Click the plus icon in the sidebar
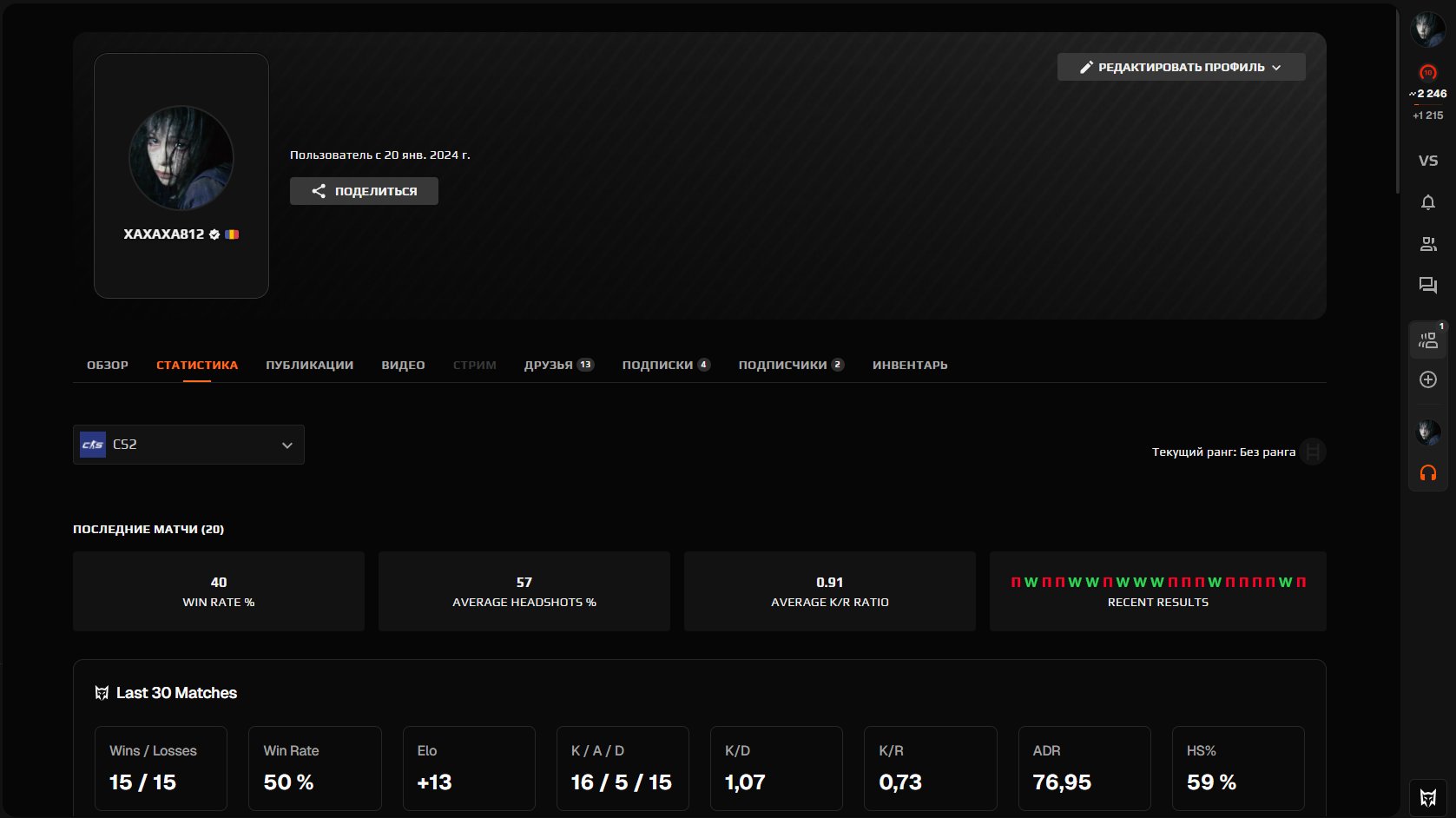This screenshot has width=1456, height=818. (x=1427, y=379)
